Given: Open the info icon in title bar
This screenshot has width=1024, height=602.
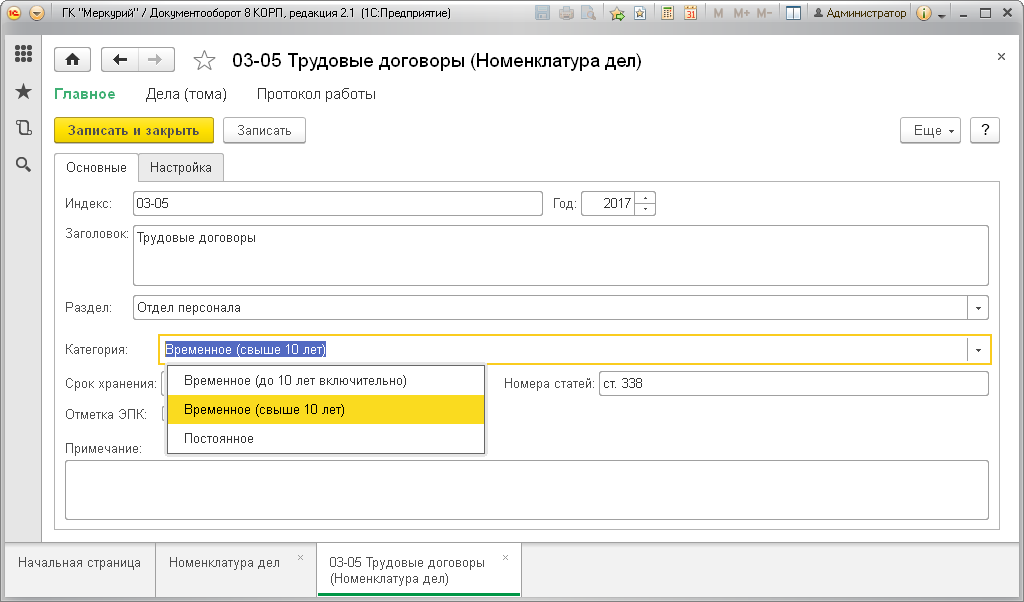Looking at the screenshot, I should point(923,13).
